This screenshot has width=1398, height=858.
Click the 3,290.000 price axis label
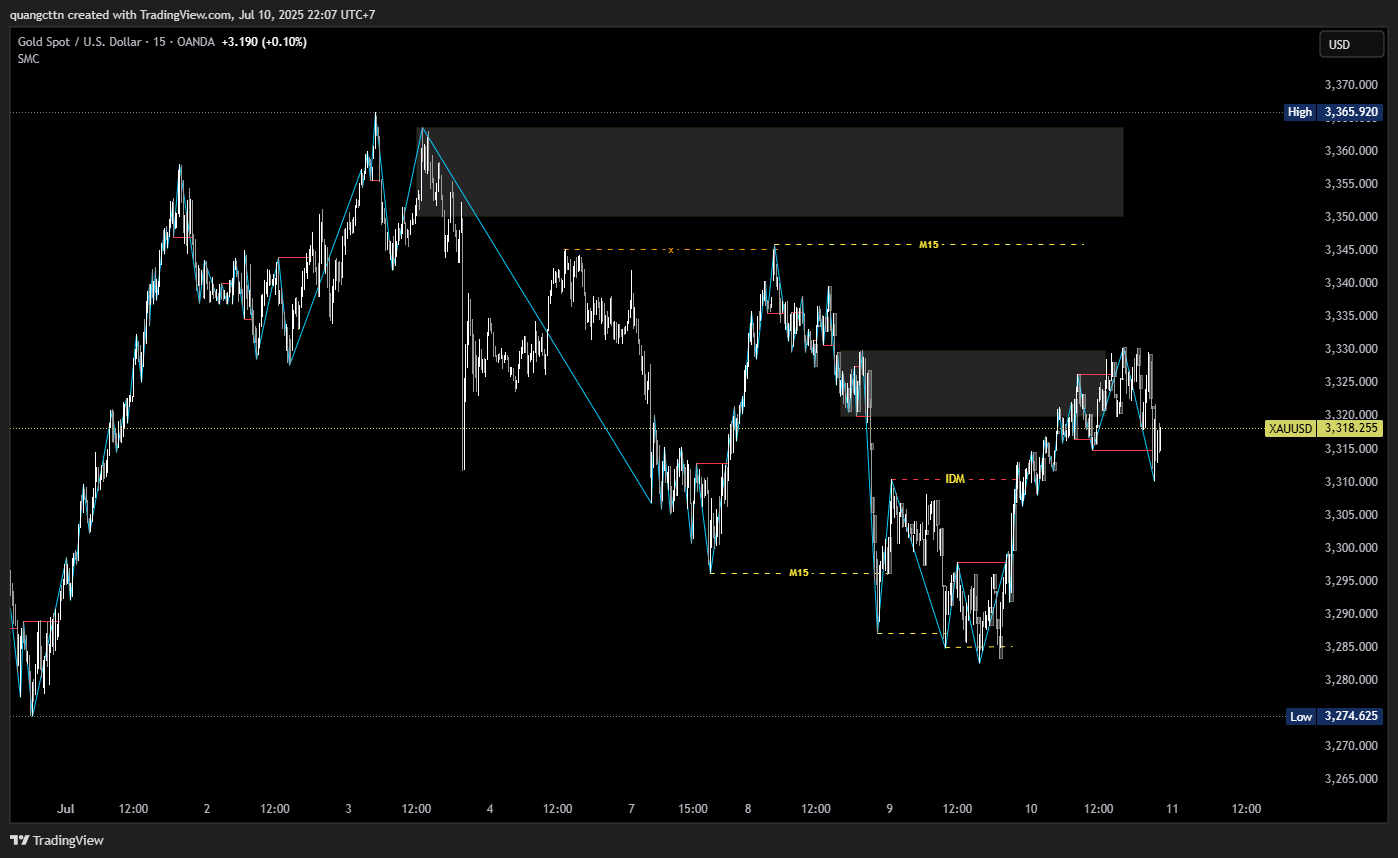coord(1352,614)
